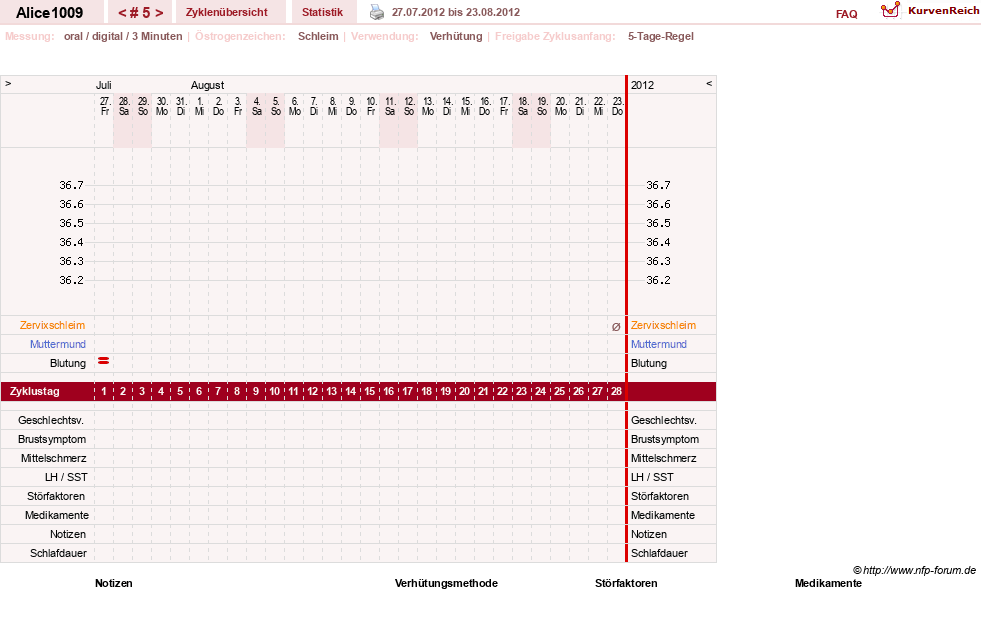
Task: Open the Zyklenübersicht tab
Action: click(x=226, y=12)
